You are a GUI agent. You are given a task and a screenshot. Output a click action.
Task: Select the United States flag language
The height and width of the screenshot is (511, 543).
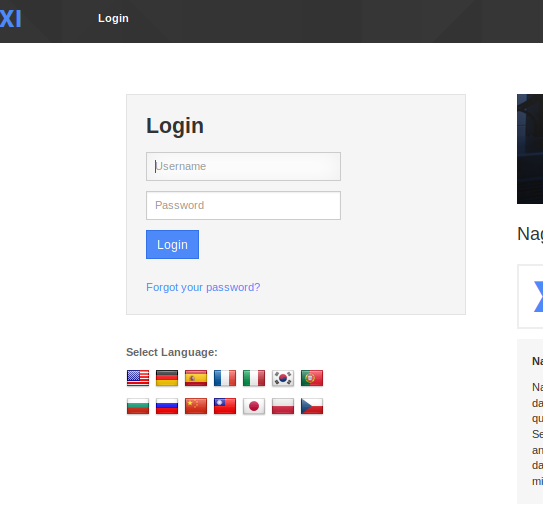pyautogui.click(x=138, y=378)
